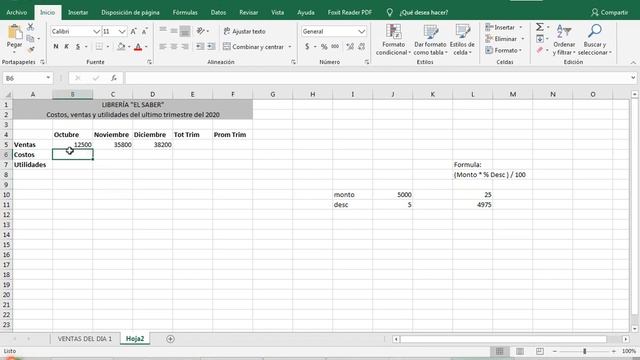The height and width of the screenshot is (360, 640).
Task: Align text to top
Action: pos(163,31)
